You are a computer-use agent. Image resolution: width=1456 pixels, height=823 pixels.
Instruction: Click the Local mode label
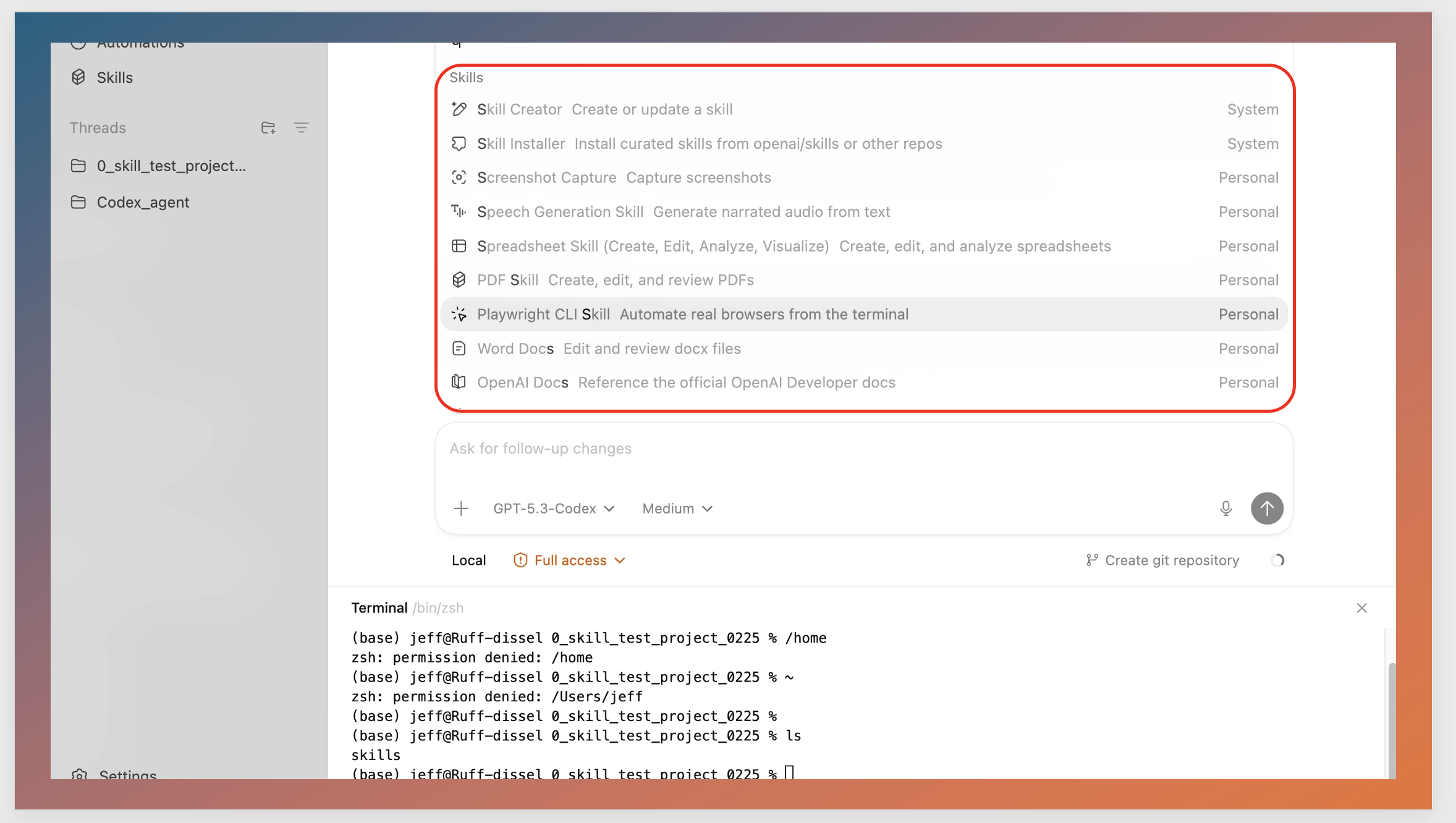pyautogui.click(x=468, y=560)
